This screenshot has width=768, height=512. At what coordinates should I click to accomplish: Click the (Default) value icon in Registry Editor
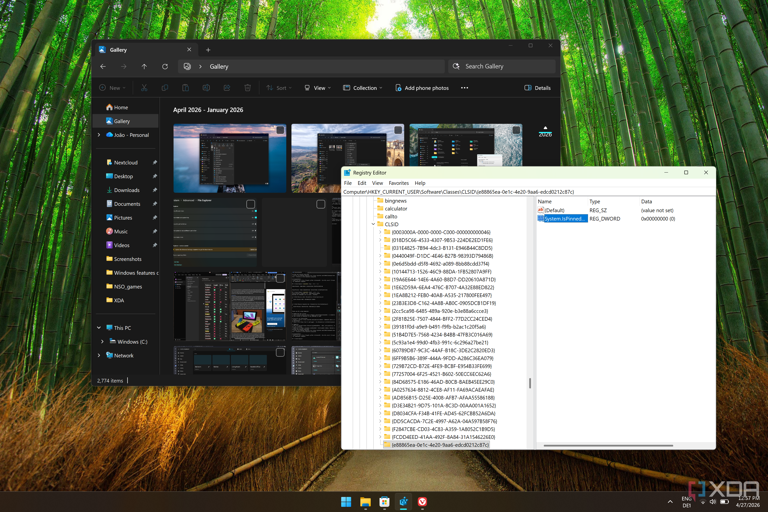(541, 210)
